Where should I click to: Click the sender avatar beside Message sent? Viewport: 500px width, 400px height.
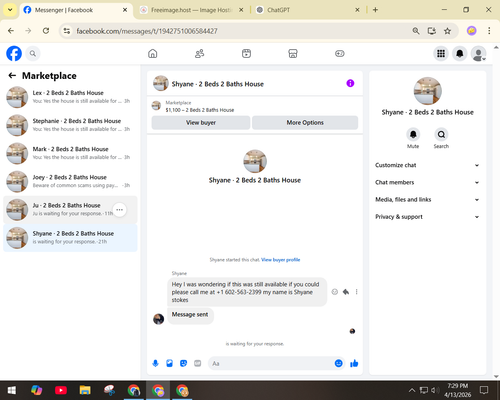(x=158, y=319)
